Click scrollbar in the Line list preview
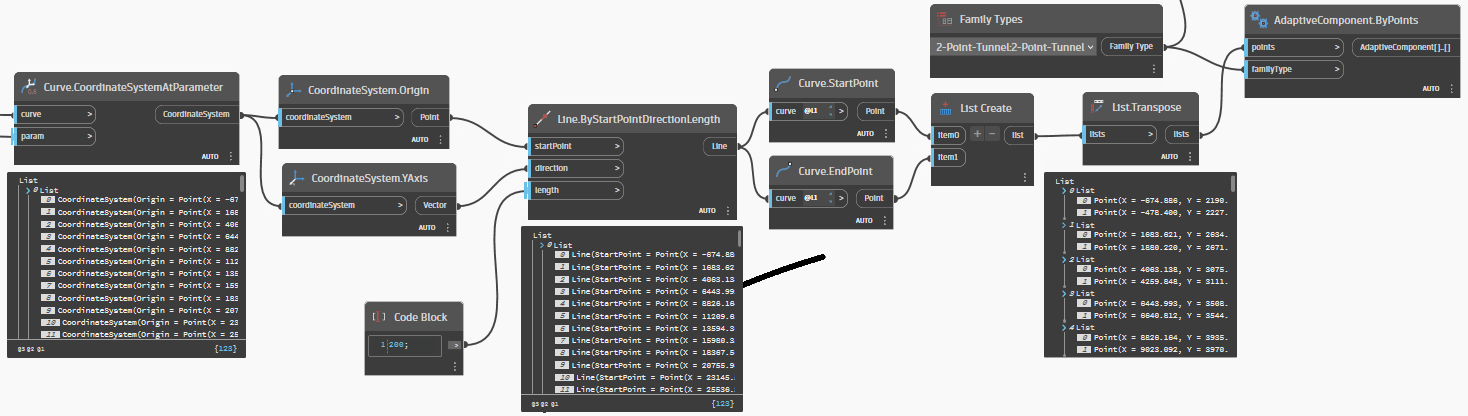The image size is (1468, 416). tap(740, 239)
